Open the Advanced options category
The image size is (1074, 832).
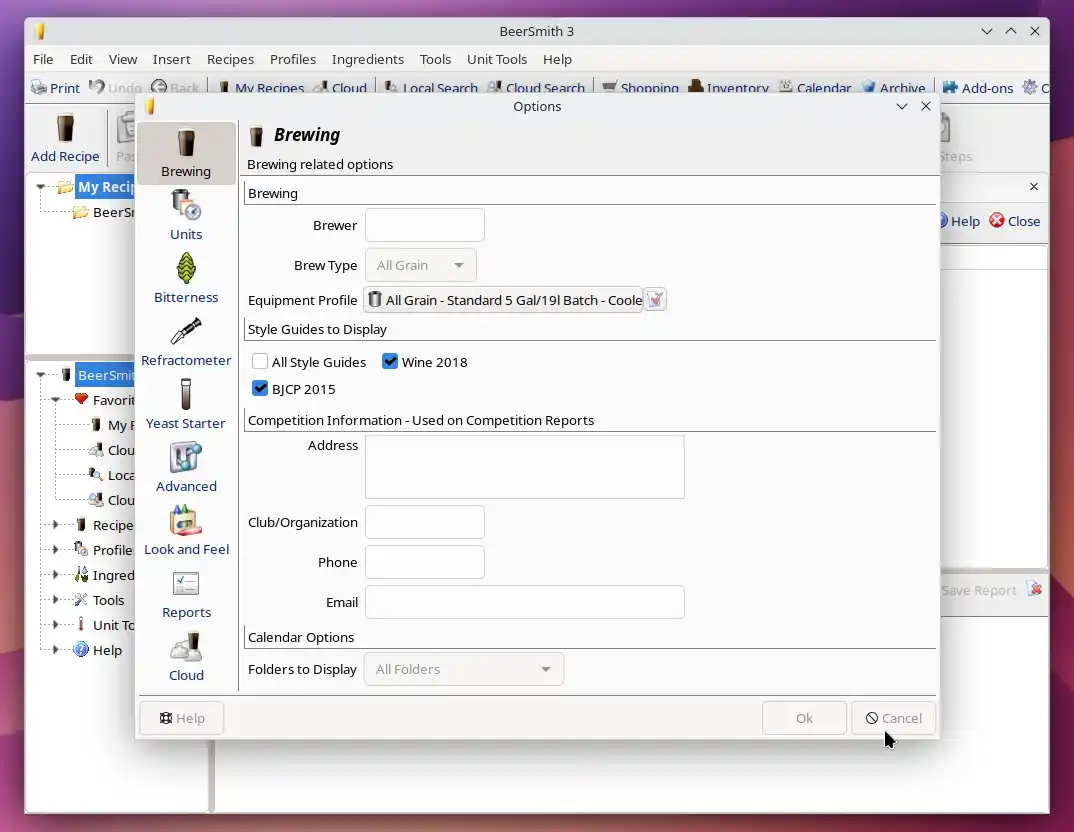tap(186, 468)
